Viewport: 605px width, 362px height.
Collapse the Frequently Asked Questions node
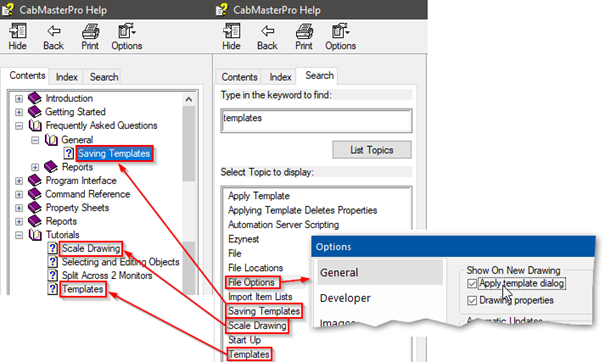19,126
